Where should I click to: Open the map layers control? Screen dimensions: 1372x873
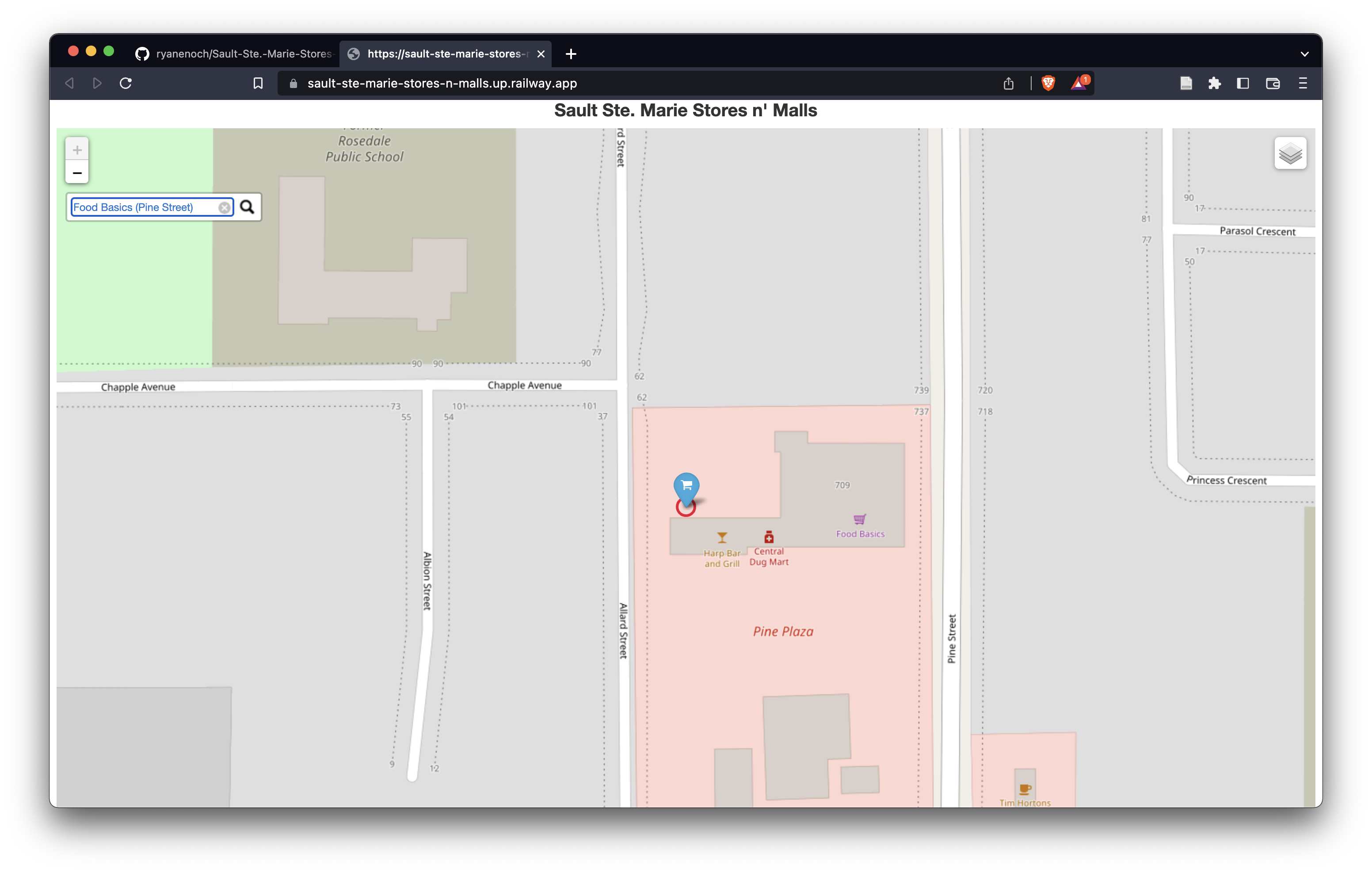pyautogui.click(x=1290, y=153)
